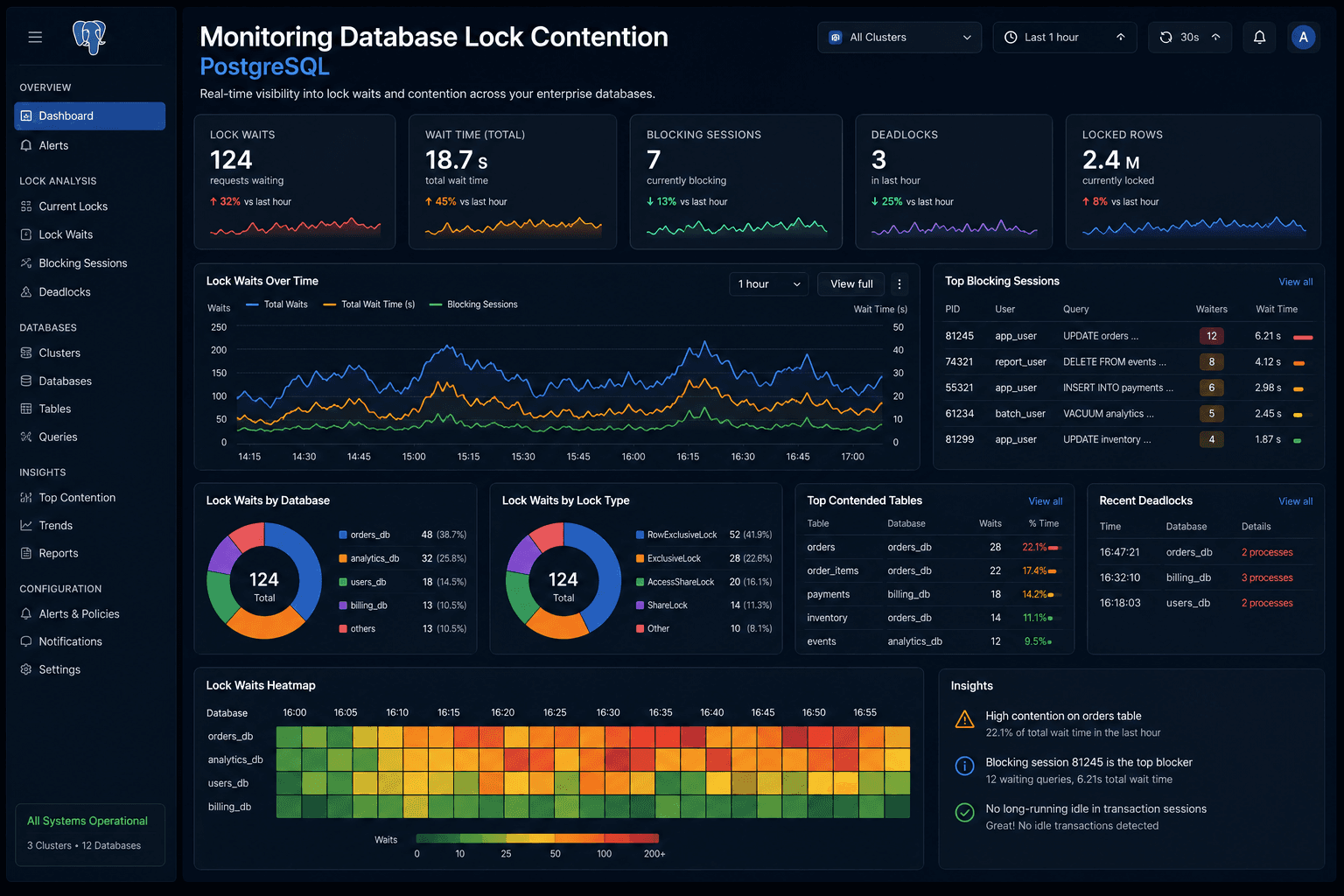The width and height of the screenshot is (1344, 896).
Task: Select the payments row in Top Contended Tables
Action: click(934, 594)
